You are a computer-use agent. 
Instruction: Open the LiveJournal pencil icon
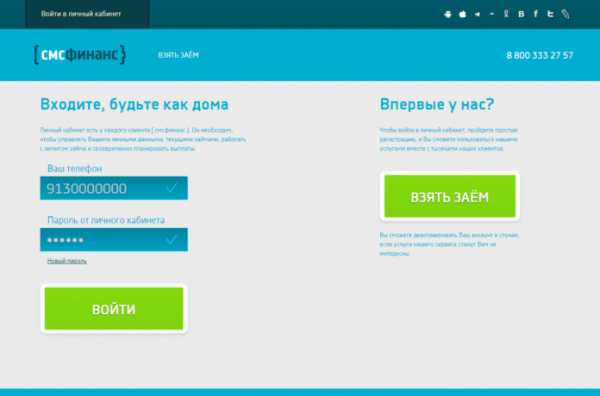(566, 14)
